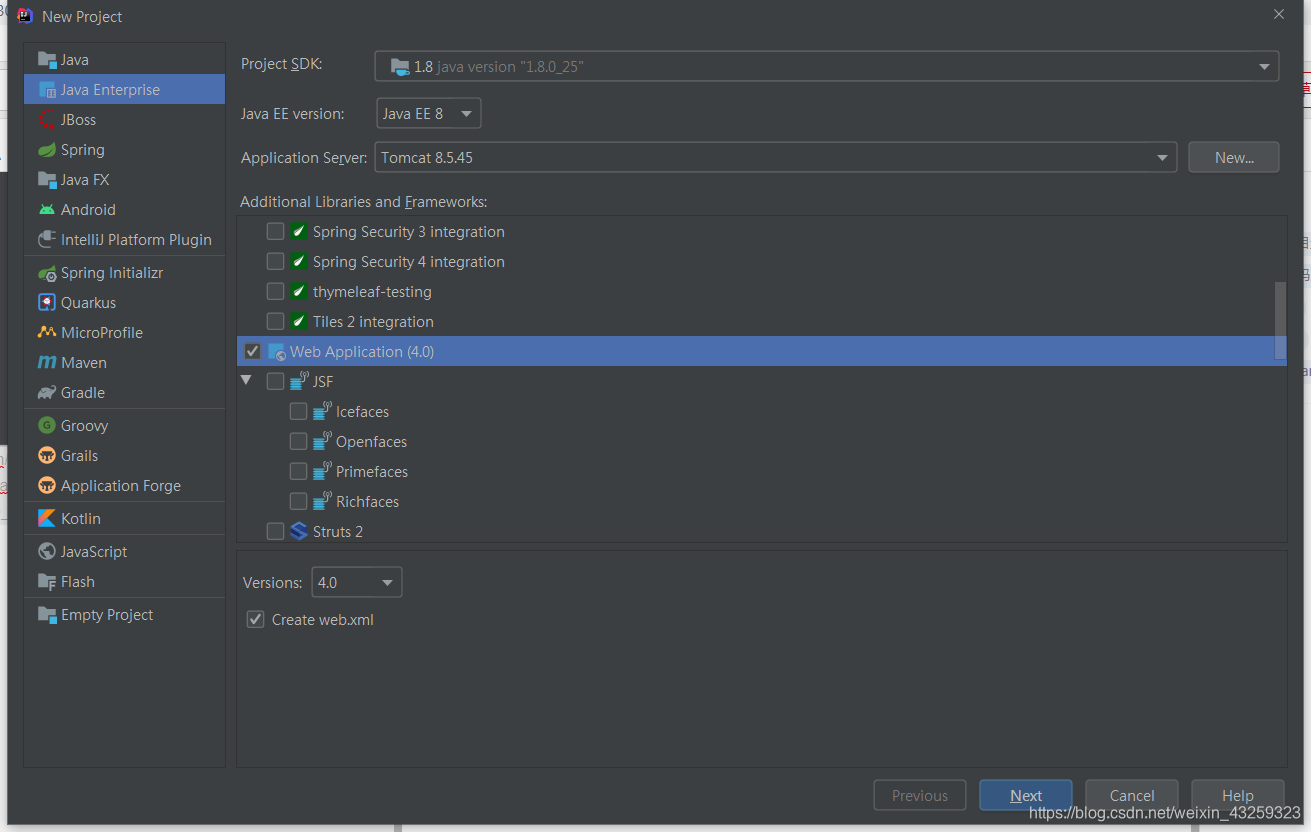Close the New Project dialog
Screen dimensions: 1311x832
pyautogui.click(x=1279, y=14)
